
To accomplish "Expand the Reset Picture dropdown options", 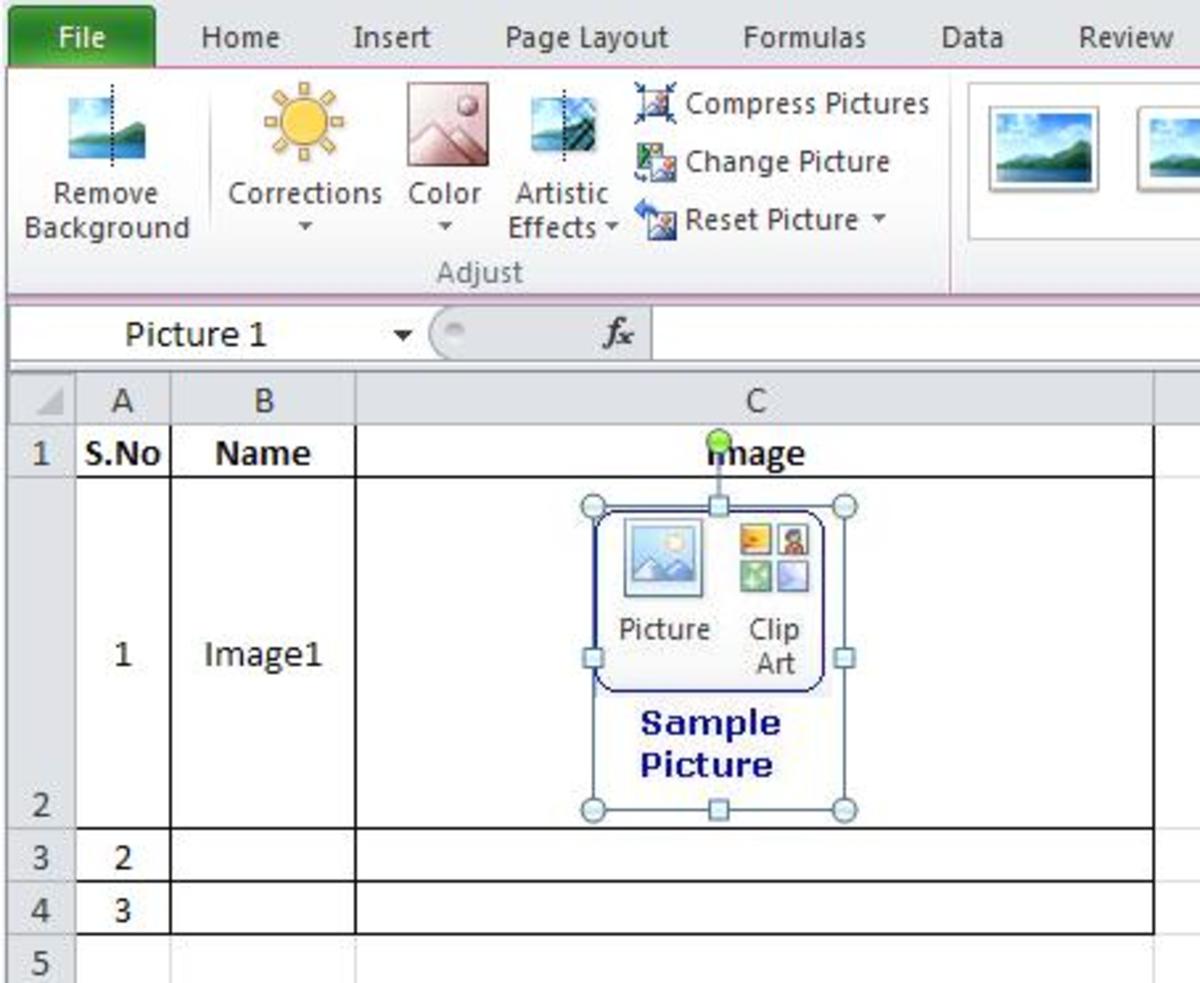I will pyautogui.click(x=878, y=220).
